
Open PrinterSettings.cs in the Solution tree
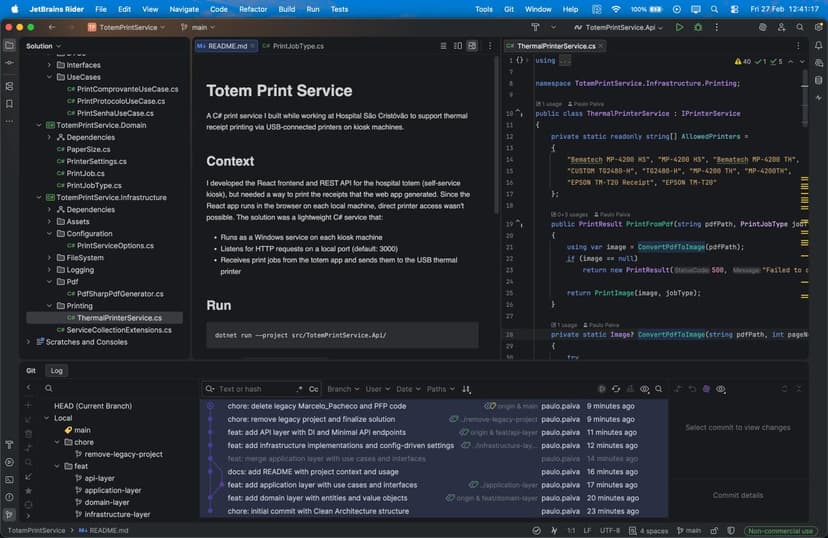click(x=96, y=161)
